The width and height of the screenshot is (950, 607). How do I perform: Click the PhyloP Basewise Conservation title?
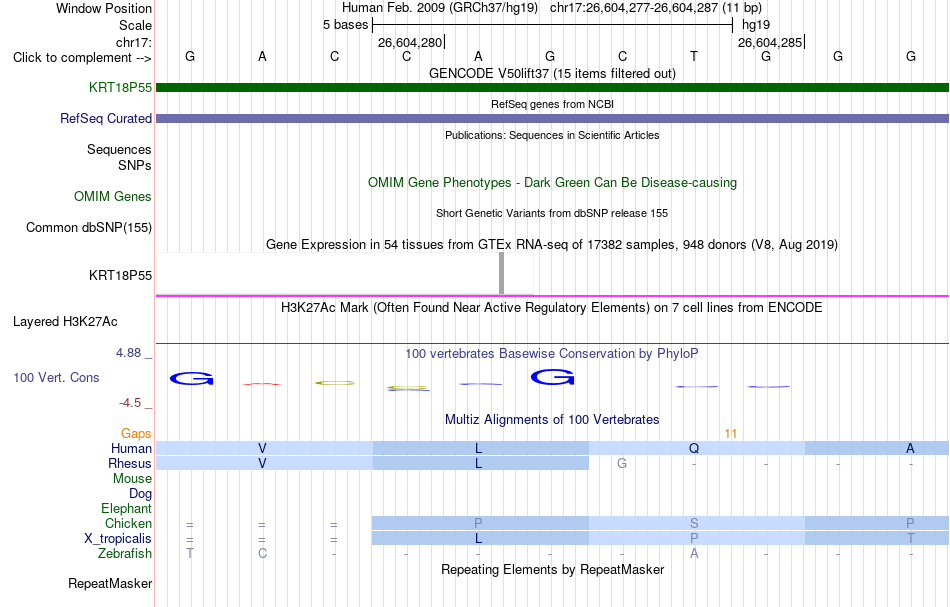[x=552, y=353]
